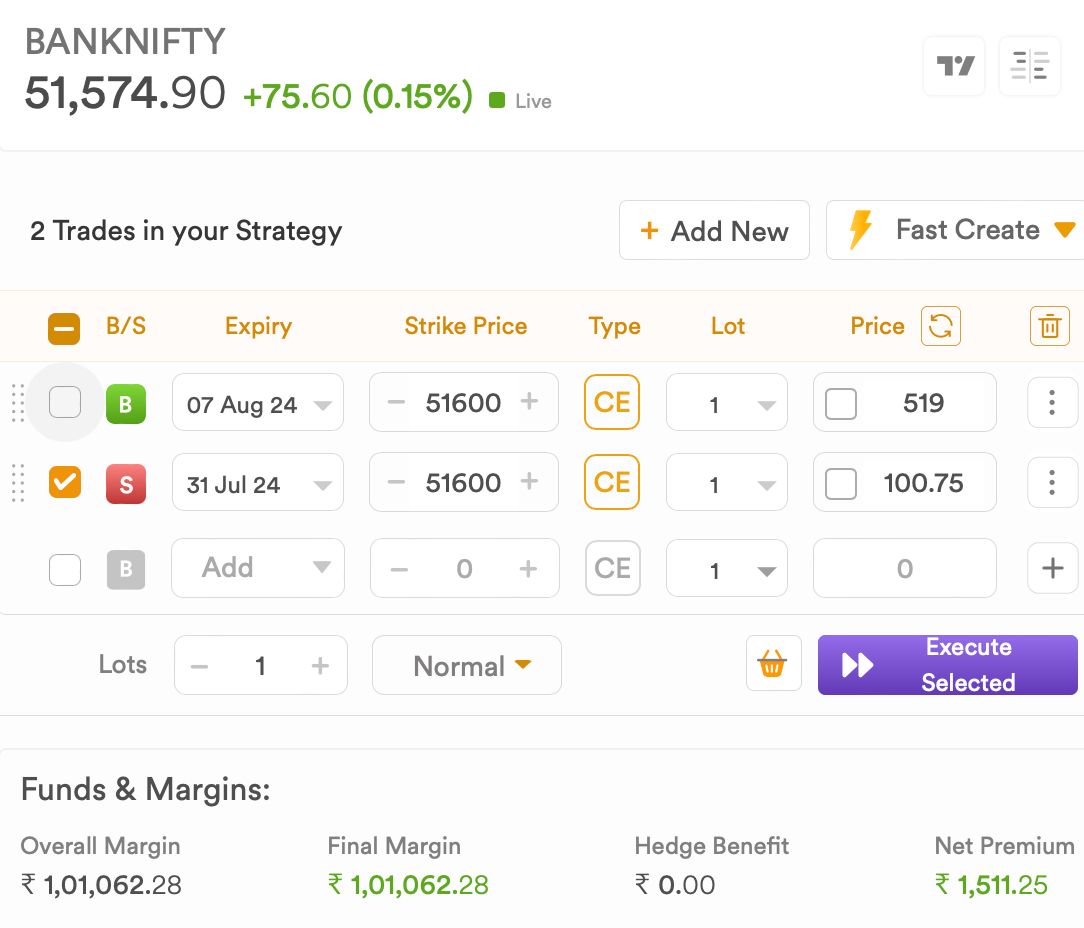
Task: Open the Add expiry dropdown
Action: tap(258, 568)
